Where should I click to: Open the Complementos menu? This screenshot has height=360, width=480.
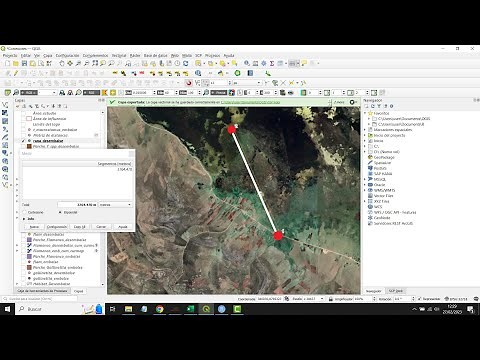point(95,56)
